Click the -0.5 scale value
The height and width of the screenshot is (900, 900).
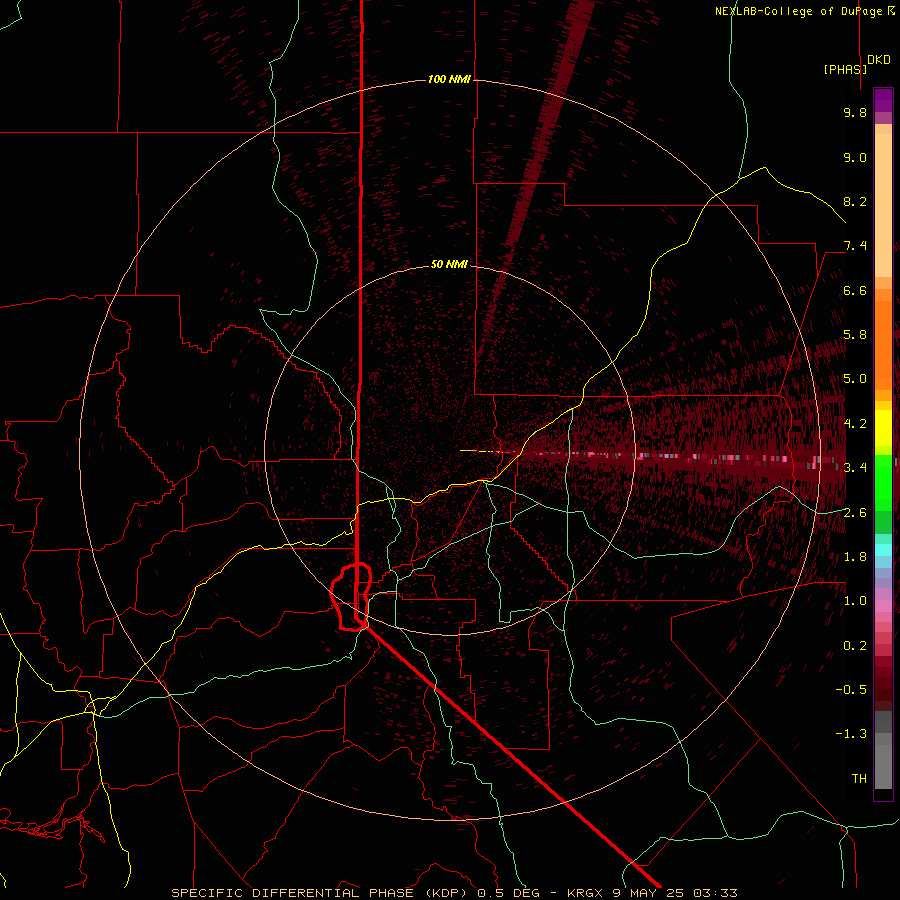click(x=851, y=689)
